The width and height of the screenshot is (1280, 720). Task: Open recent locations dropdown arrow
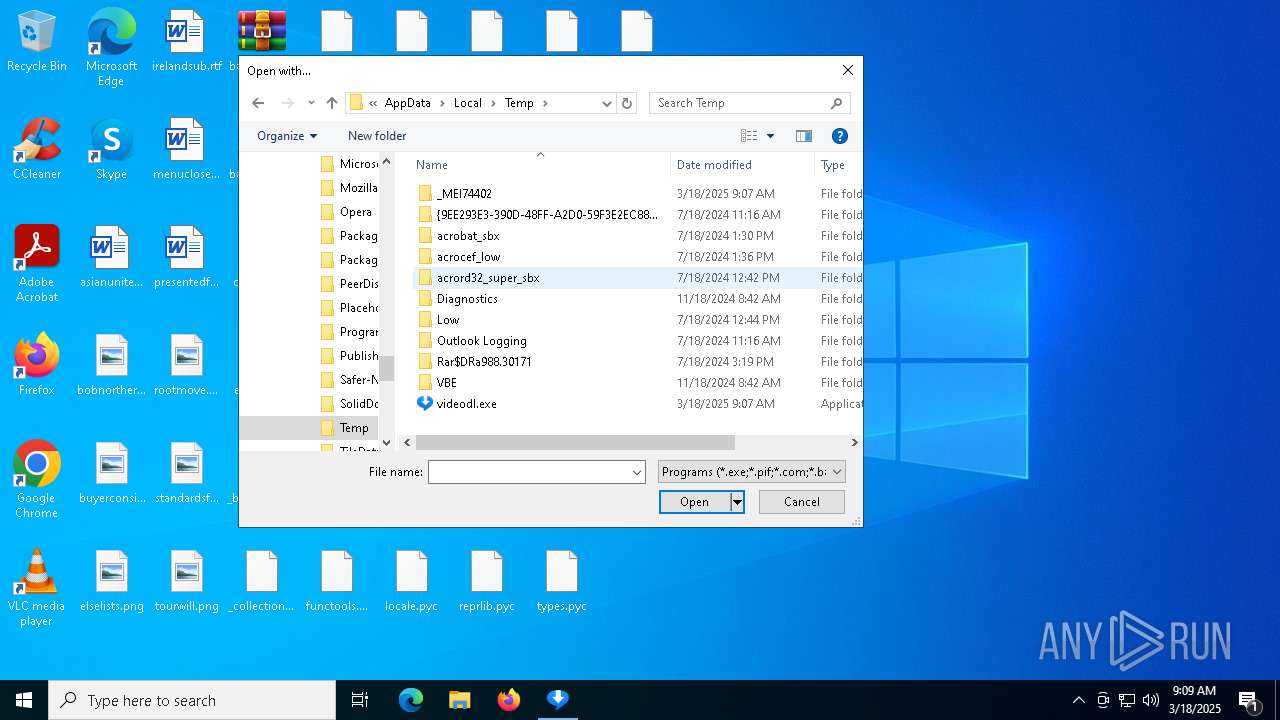click(311, 103)
